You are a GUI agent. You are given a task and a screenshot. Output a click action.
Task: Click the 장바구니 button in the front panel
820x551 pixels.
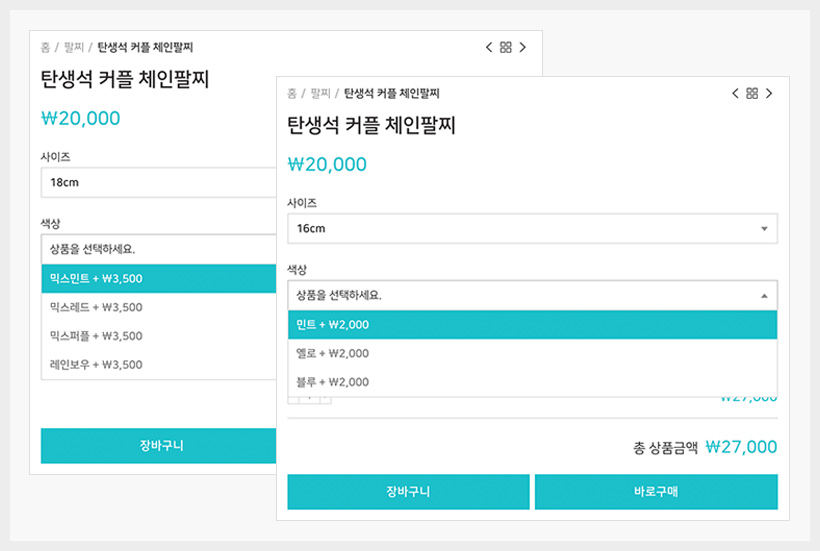(x=408, y=492)
